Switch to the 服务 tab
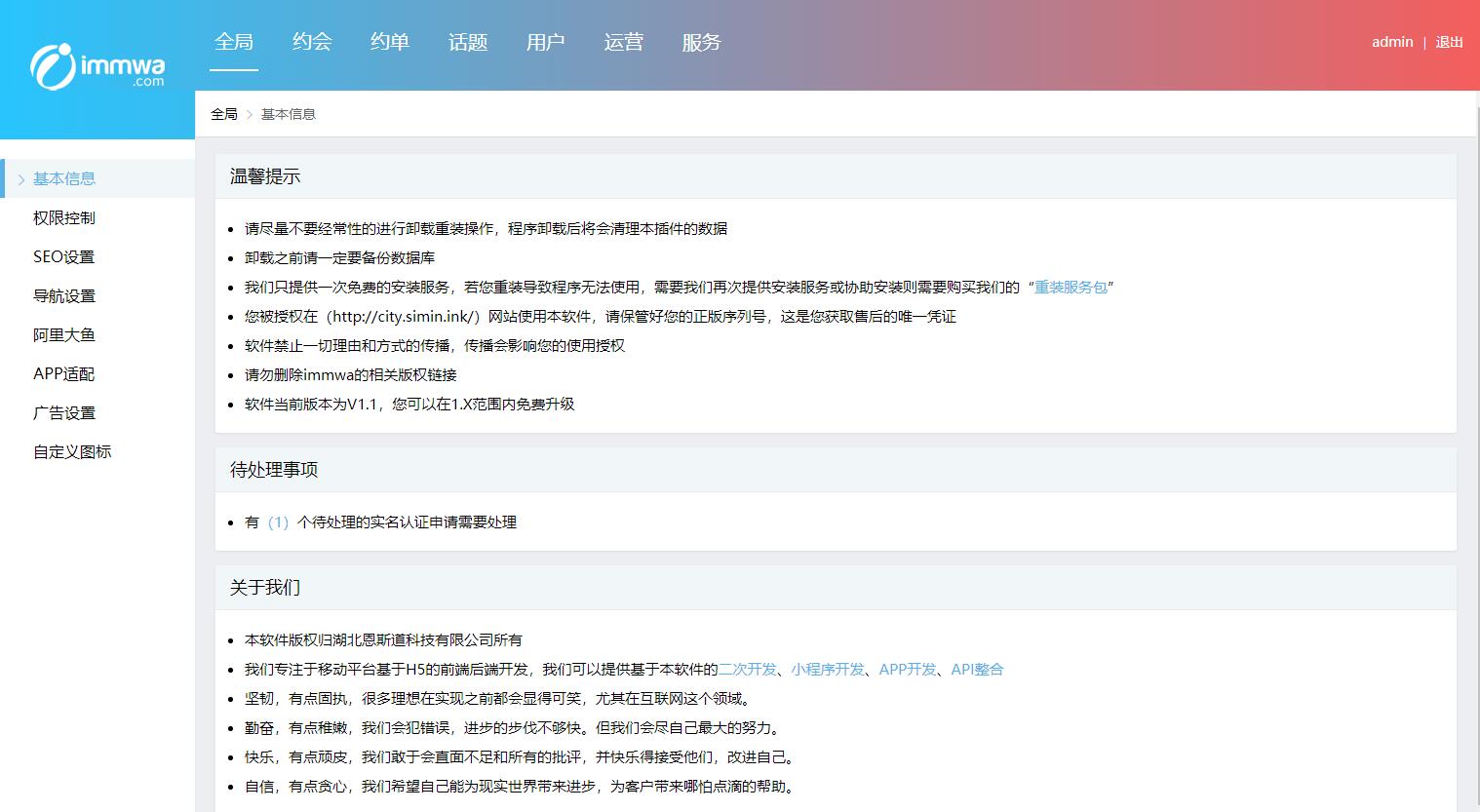The image size is (1480, 812). [x=701, y=42]
